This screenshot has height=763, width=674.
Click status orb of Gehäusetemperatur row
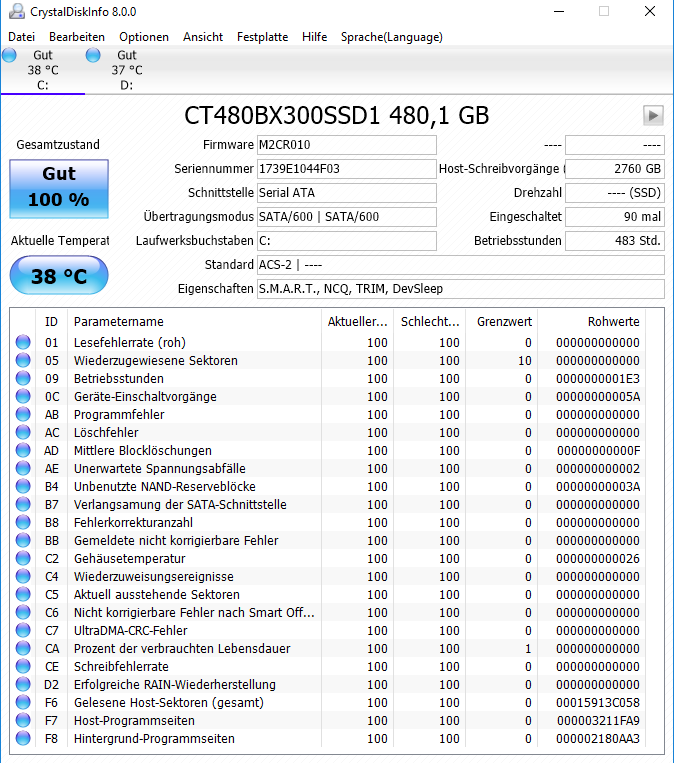tap(23, 558)
